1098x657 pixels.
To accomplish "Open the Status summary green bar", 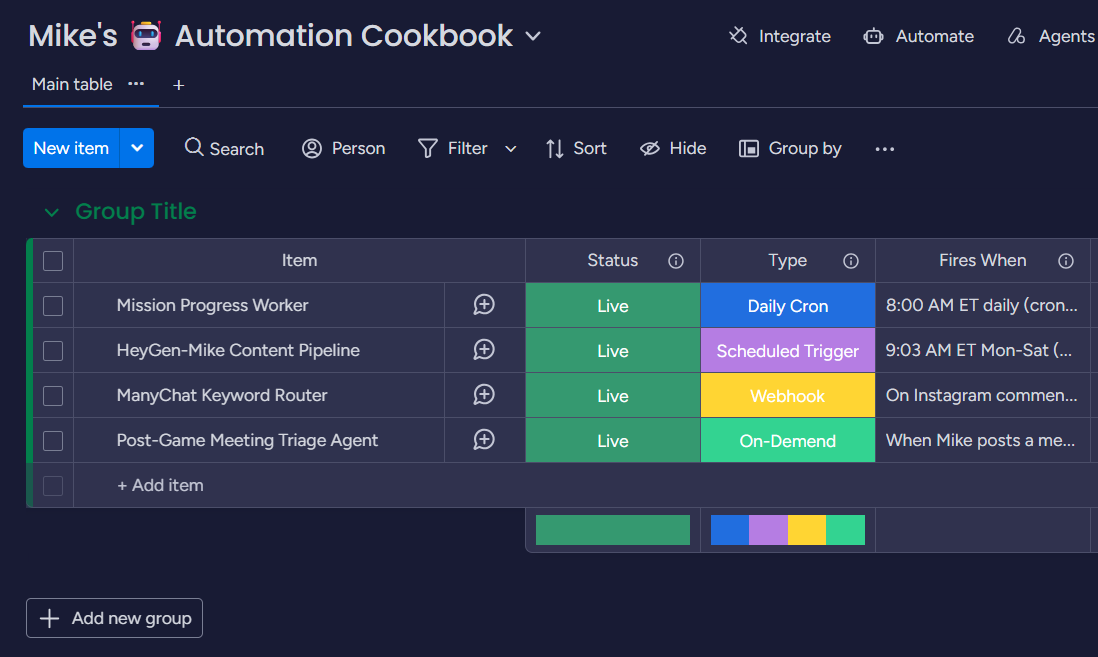I will 613,530.
